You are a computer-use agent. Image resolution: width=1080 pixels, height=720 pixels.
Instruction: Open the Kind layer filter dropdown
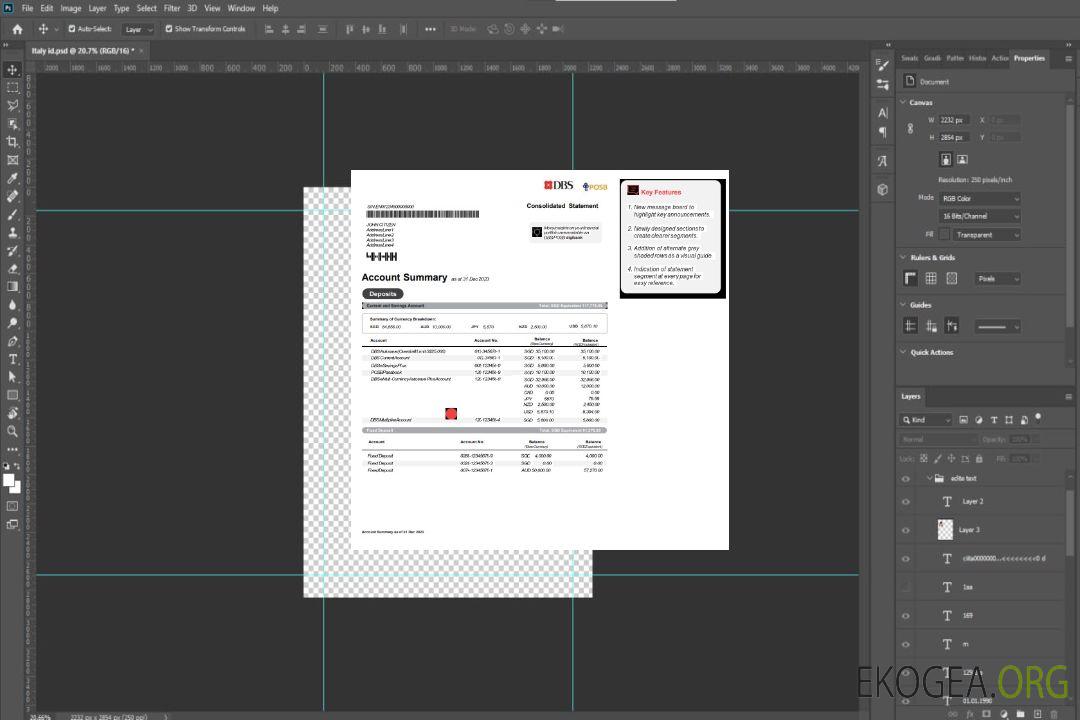[926, 420]
